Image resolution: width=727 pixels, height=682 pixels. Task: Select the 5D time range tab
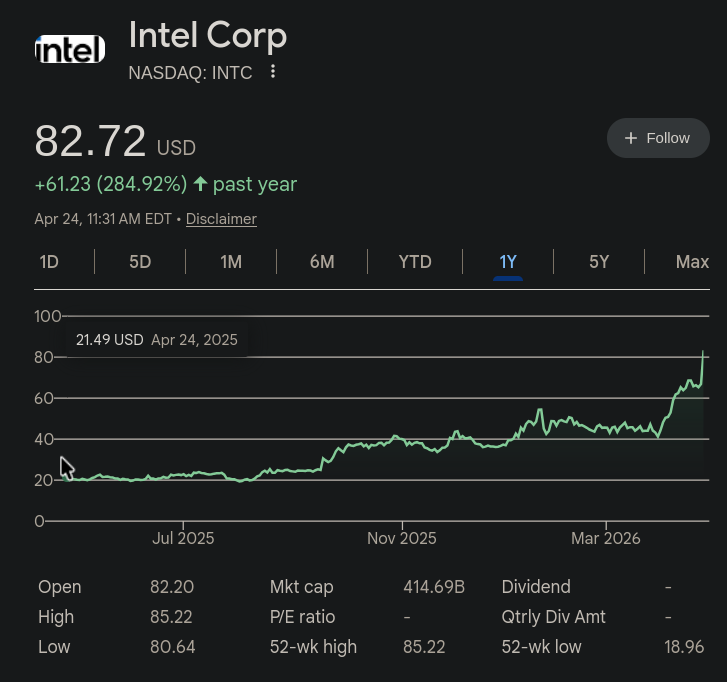[x=140, y=262]
